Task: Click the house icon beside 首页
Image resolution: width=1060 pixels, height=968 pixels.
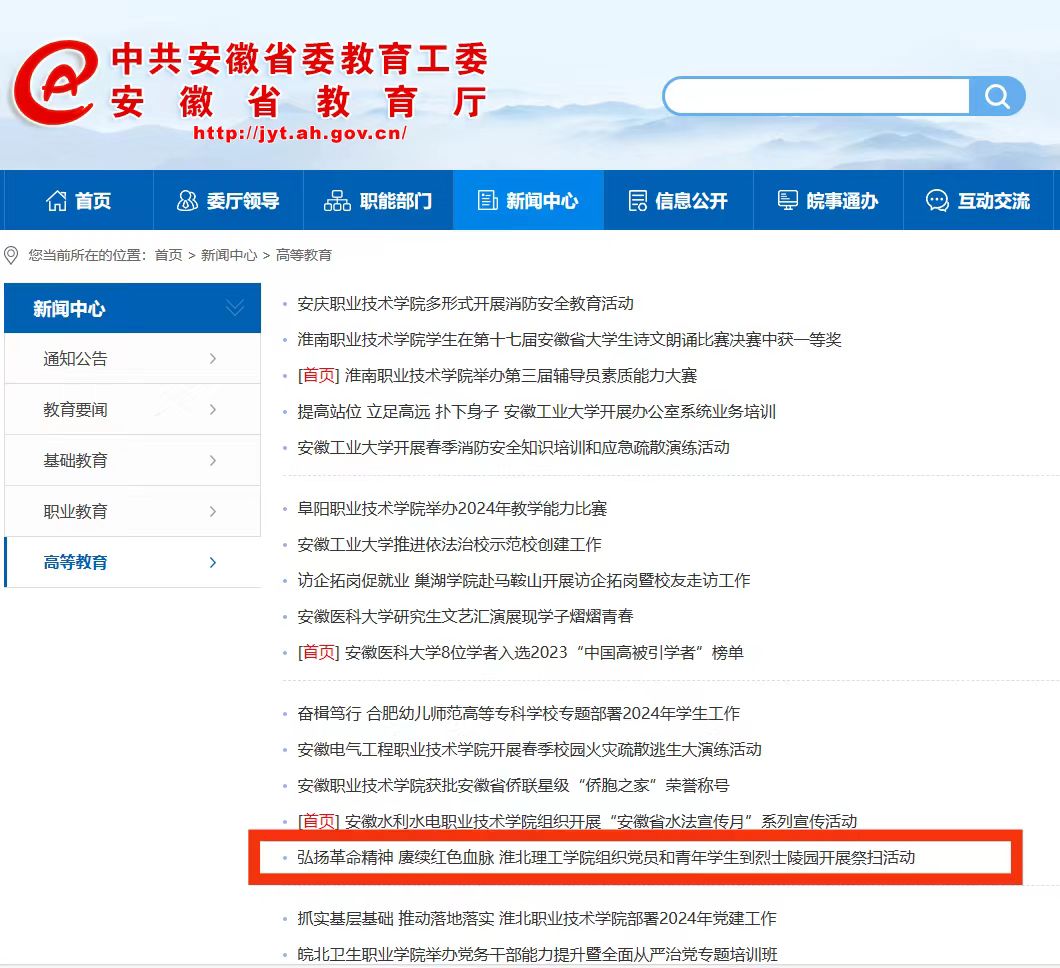Action: tap(57, 201)
